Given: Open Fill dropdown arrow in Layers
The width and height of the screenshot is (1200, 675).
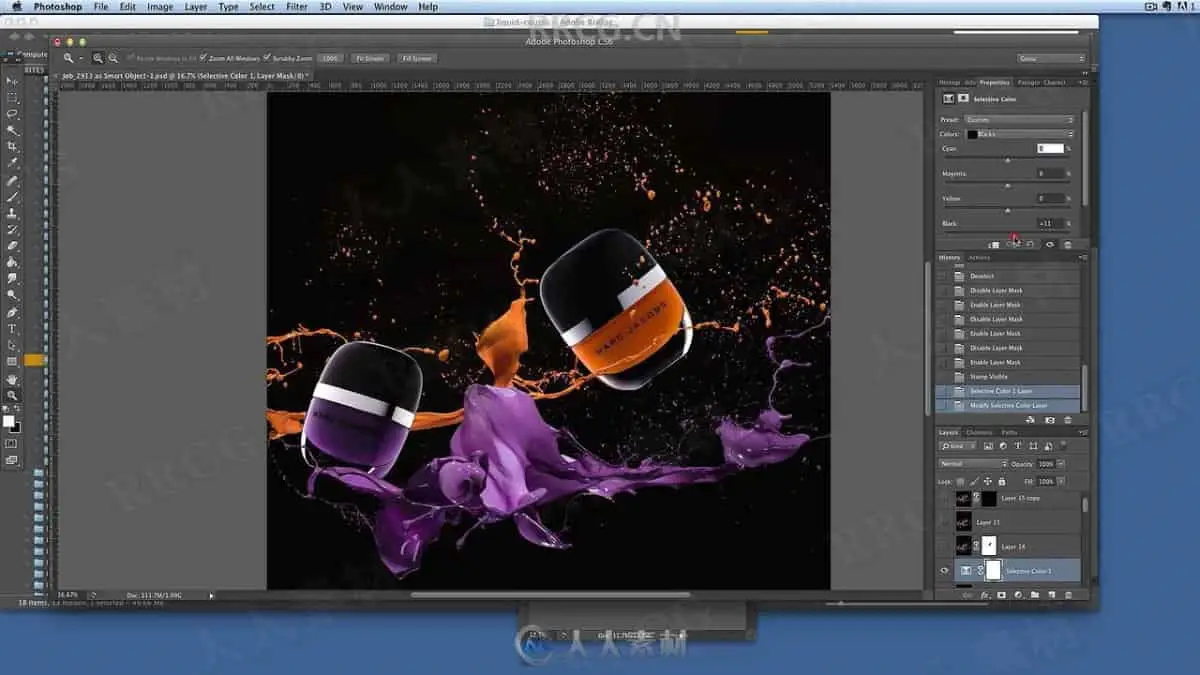Looking at the screenshot, I should tap(1061, 481).
